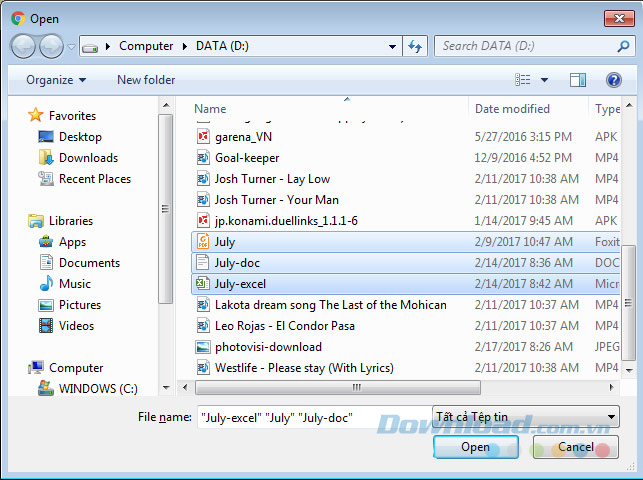Click the Forward navigation arrow button
The image size is (643, 480).
tap(51, 46)
